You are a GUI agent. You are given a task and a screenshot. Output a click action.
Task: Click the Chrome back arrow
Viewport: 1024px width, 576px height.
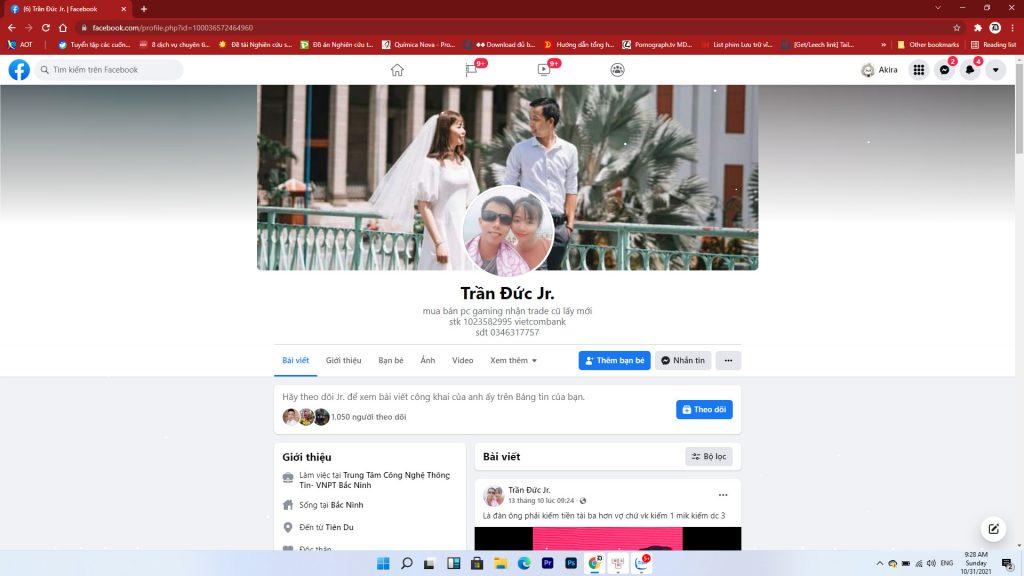pos(12,27)
